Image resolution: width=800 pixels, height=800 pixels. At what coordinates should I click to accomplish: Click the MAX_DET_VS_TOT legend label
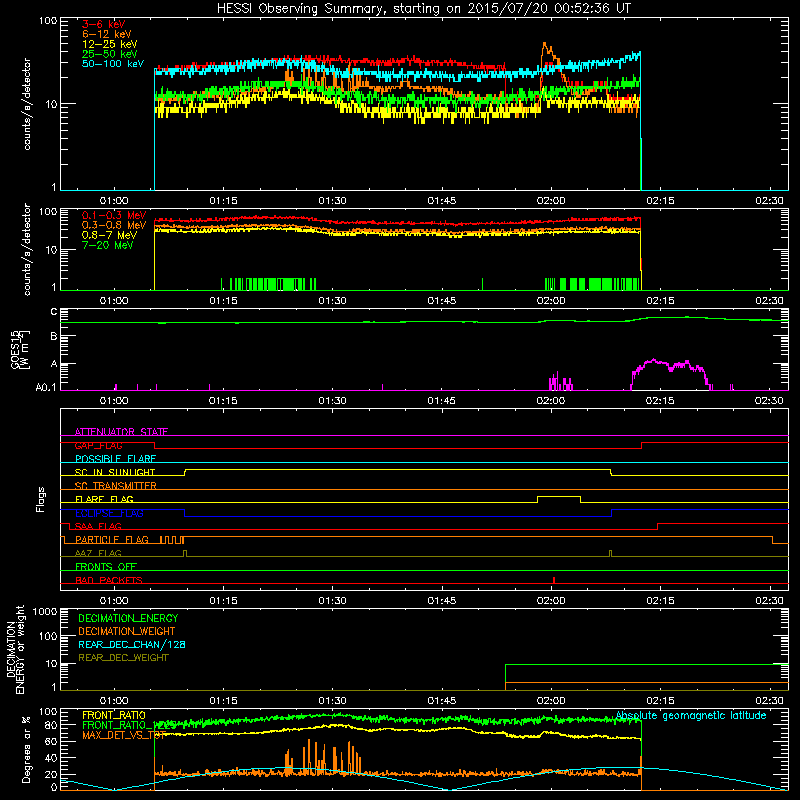(x=124, y=735)
